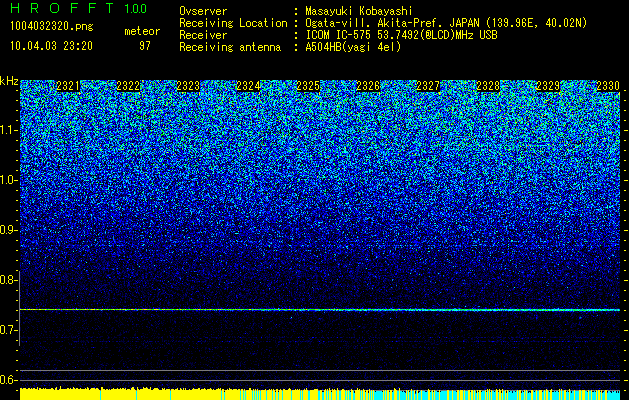The width and height of the screenshot is (629, 400).
Task: Click the kHz axis unit label
Action: 9,81
